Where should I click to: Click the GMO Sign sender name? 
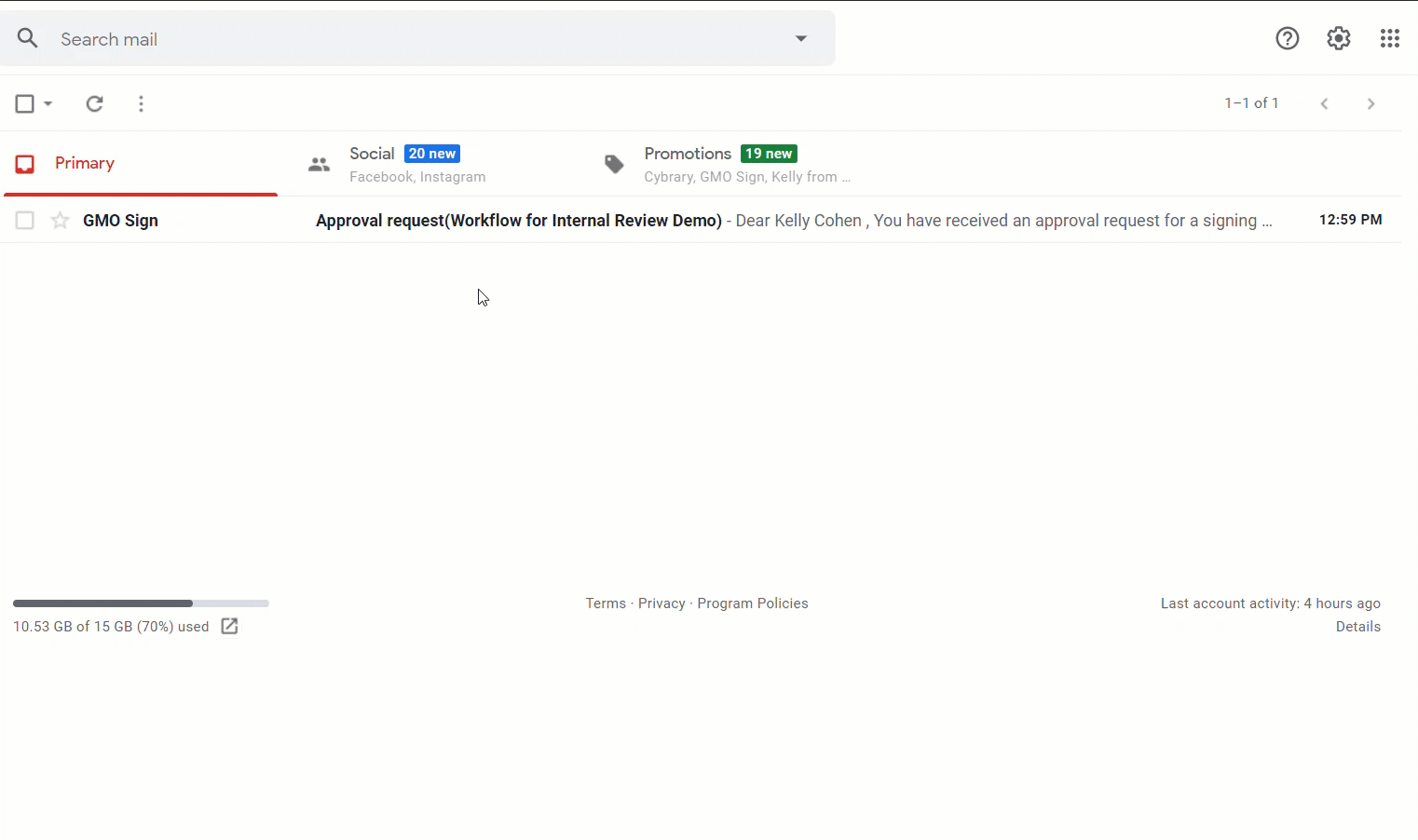pyautogui.click(x=120, y=221)
